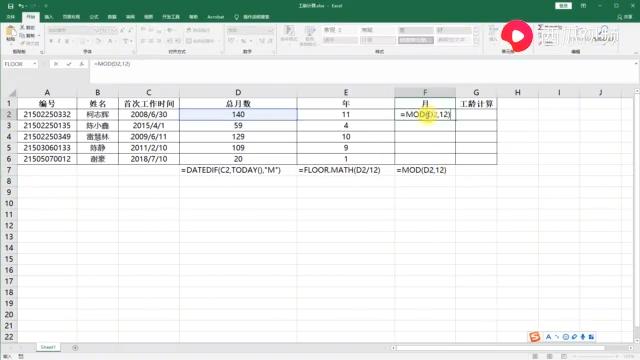This screenshot has height=360, width=640.
Task: Switch to Page Layout view in status bar
Action: [x=550, y=356]
